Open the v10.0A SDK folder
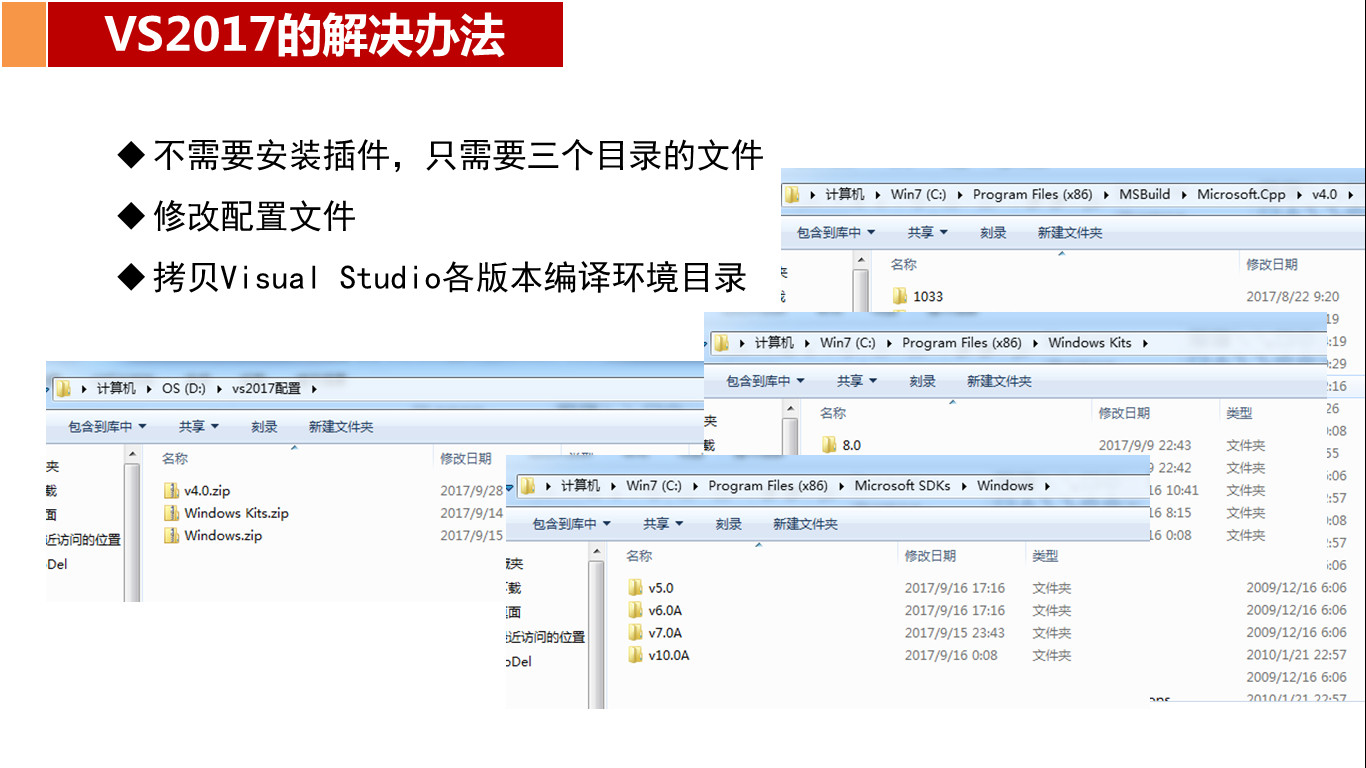Image resolution: width=1366 pixels, height=768 pixels. pyautogui.click(x=660, y=655)
